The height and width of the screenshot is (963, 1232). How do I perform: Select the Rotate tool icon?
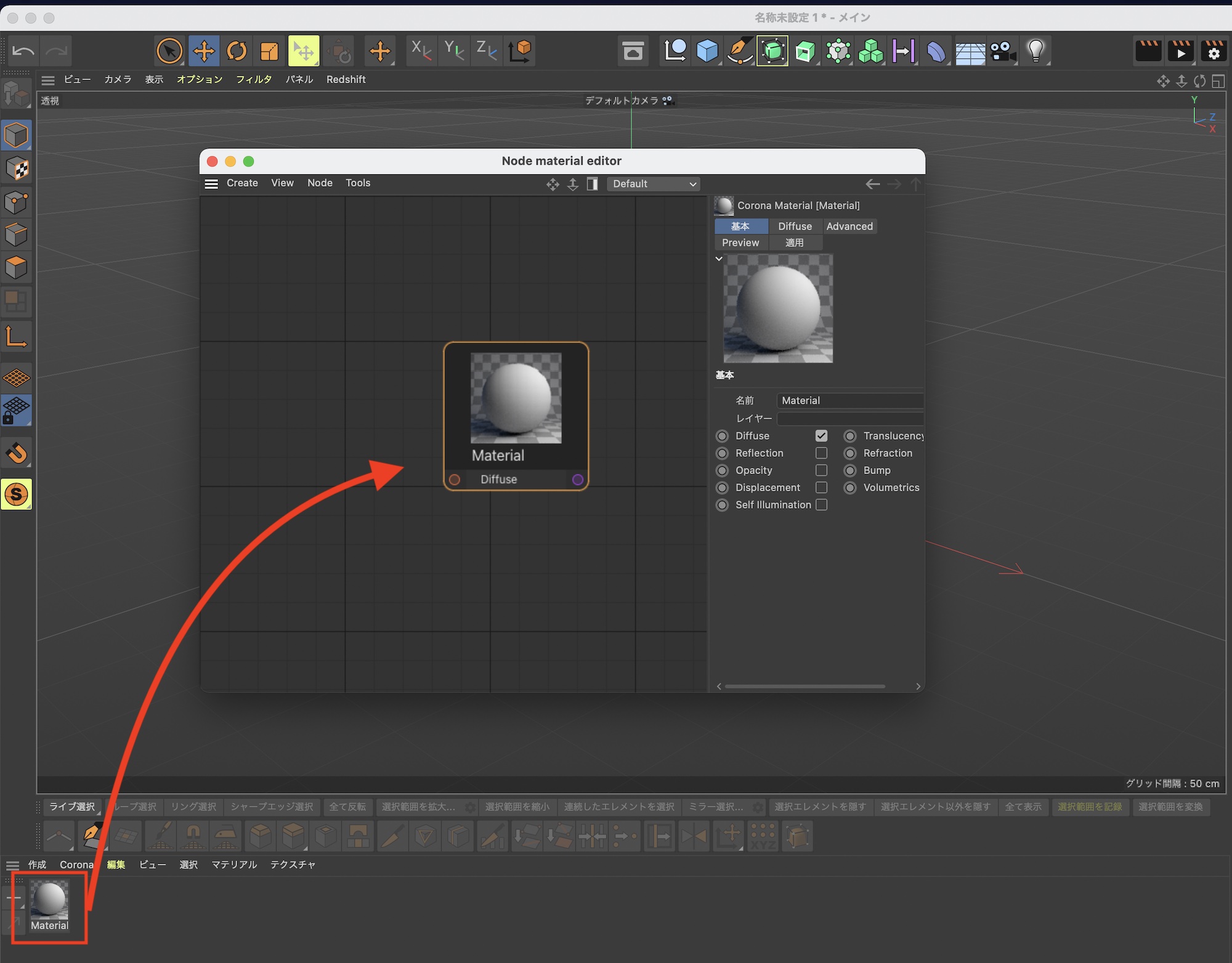(237, 51)
